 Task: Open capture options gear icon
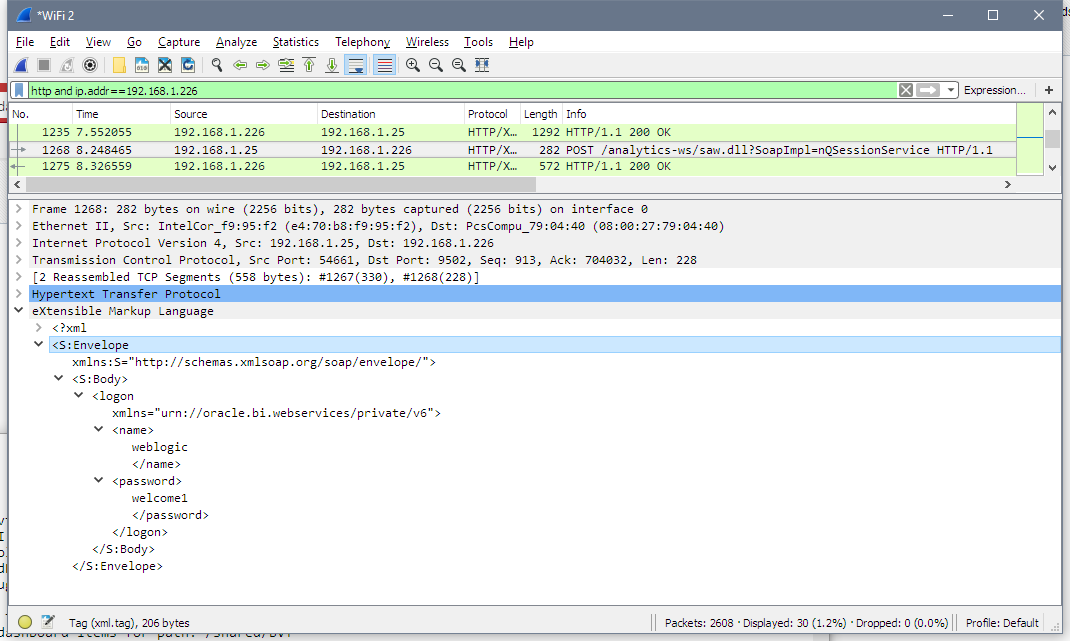(89, 66)
